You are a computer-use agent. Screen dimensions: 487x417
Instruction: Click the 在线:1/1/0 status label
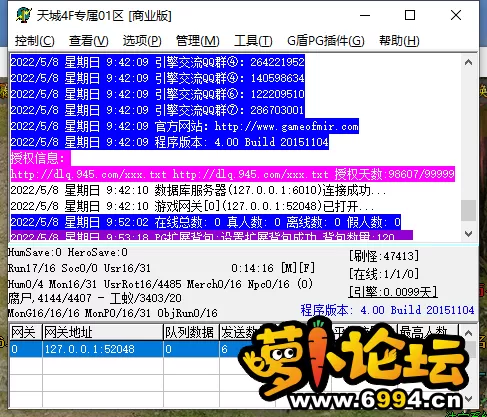pos(384,274)
